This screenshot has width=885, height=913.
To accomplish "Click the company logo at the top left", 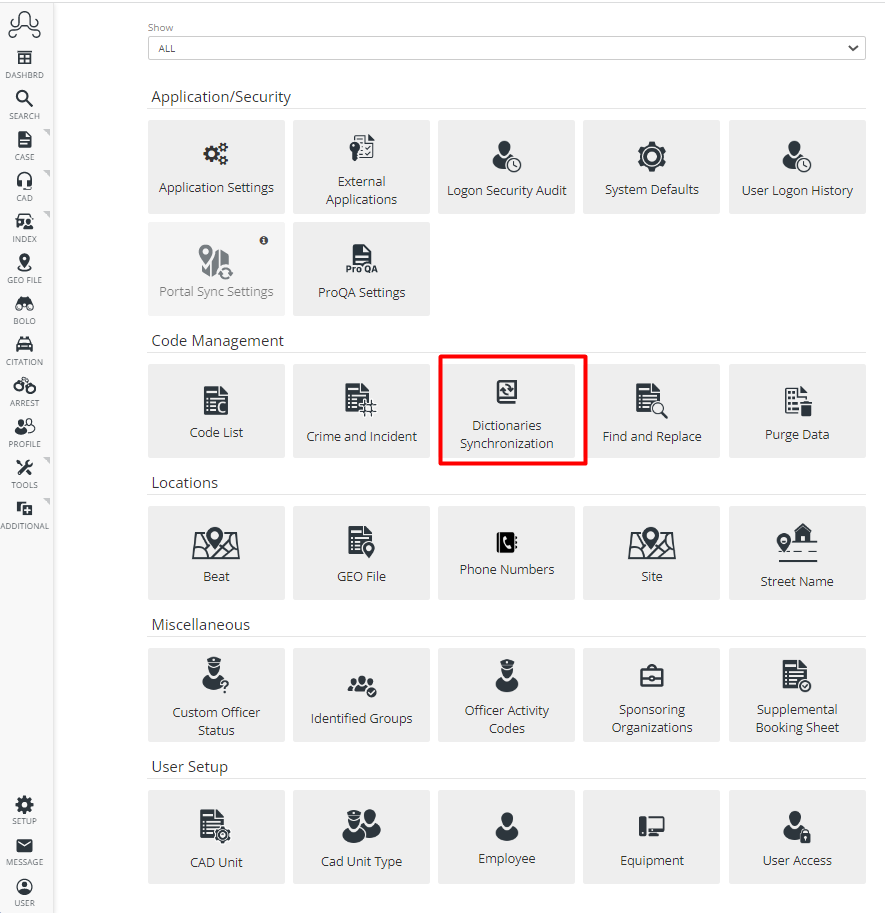I will click(24, 25).
